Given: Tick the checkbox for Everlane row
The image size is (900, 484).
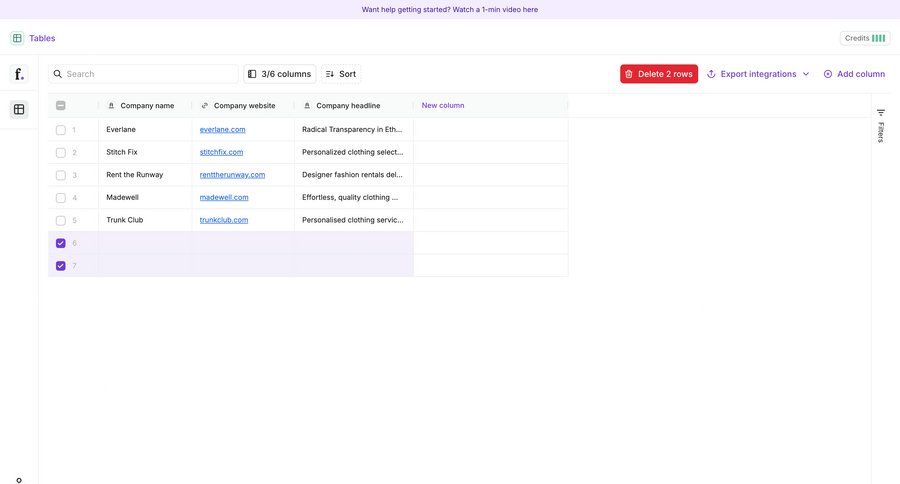Looking at the screenshot, I should (61, 130).
